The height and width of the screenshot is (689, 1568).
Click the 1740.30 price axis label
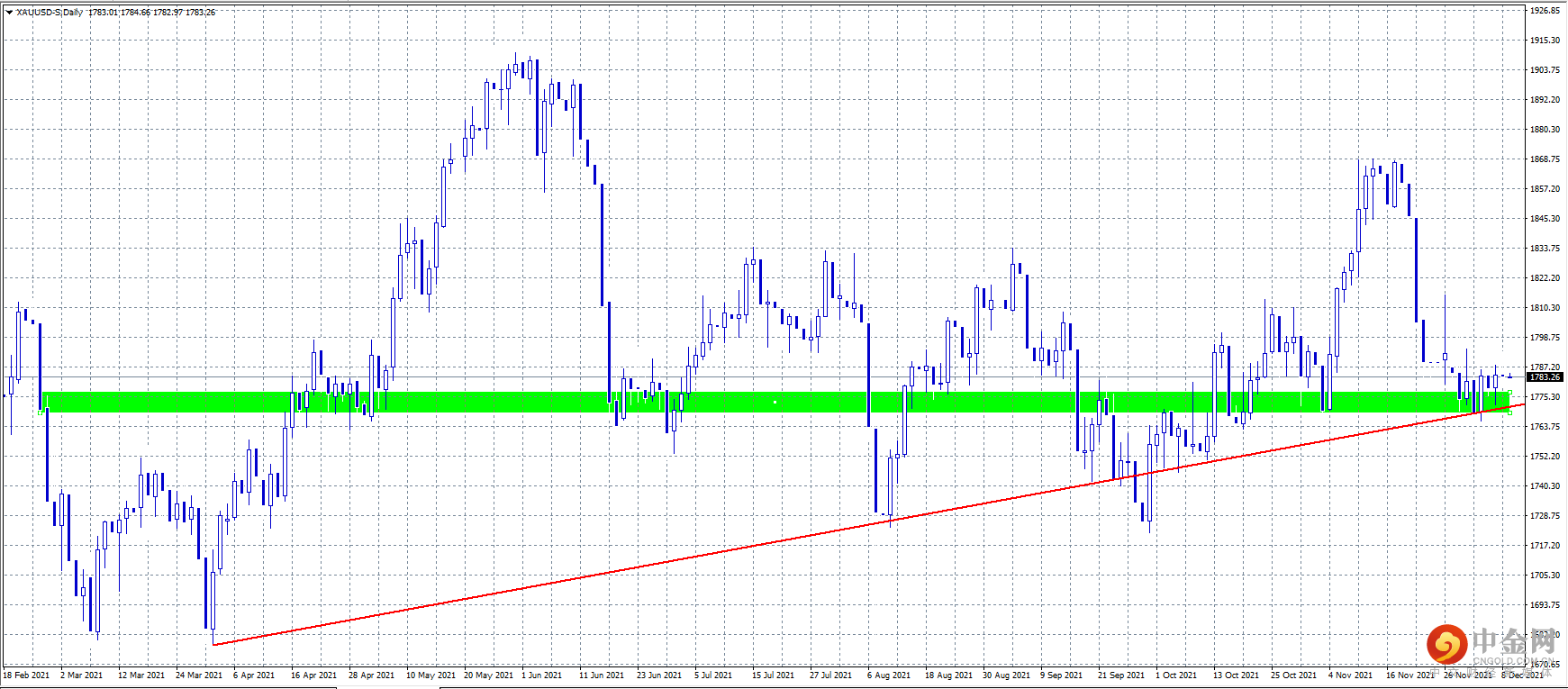coord(1545,486)
